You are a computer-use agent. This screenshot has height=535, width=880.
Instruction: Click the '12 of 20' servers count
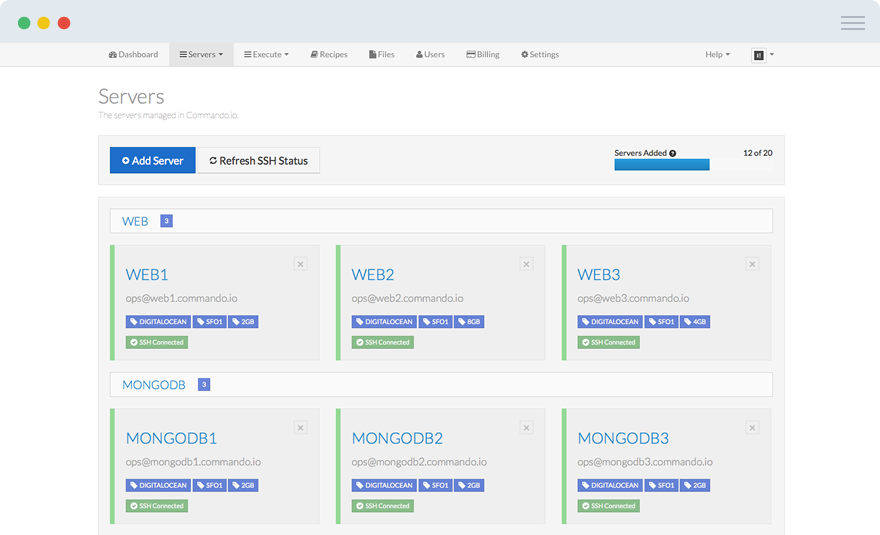click(x=758, y=153)
